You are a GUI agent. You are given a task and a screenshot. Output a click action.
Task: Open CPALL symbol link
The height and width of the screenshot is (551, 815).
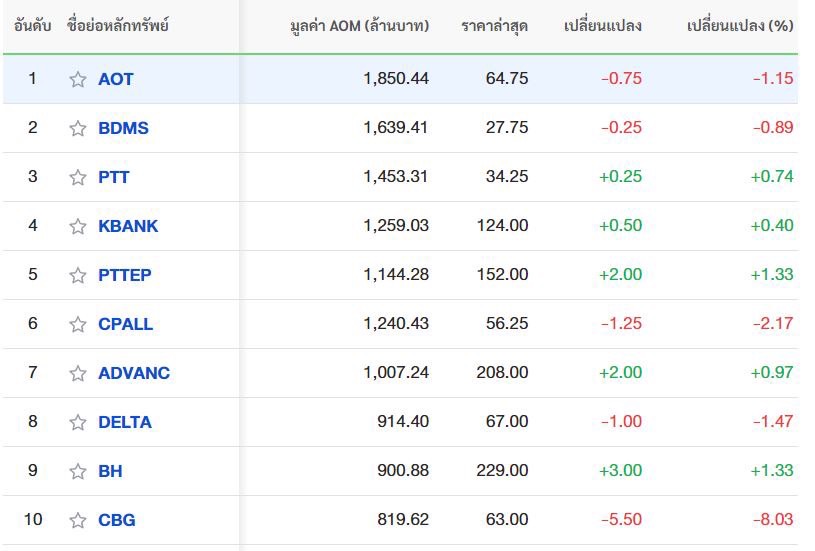click(125, 324)
